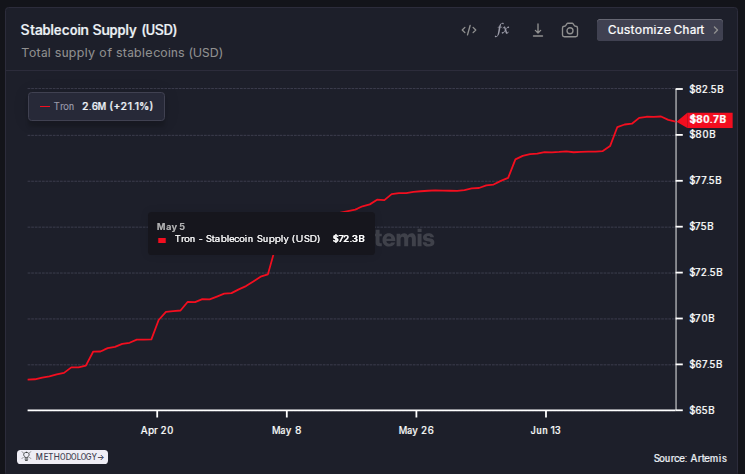Image resolution: width=745 pixels, height=474 pixels.
Task: Click the Jun 13 axis label
Action: click(x=545, y=430)
